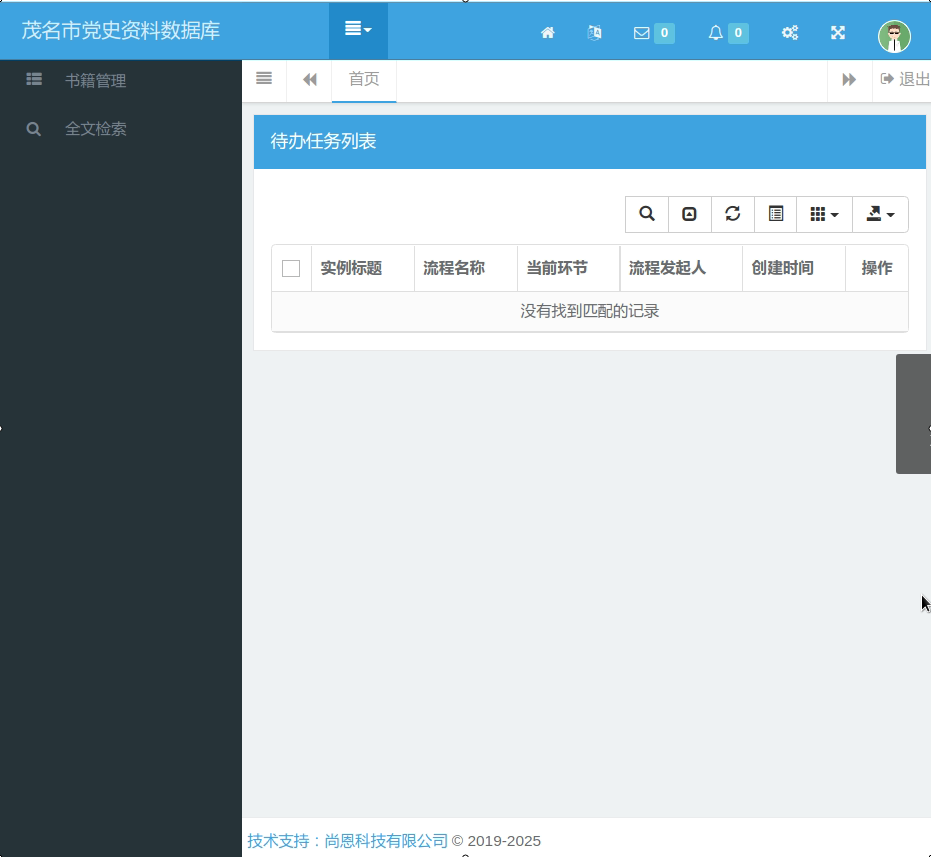The width and height of the screenshot is (931, 857).
Task: Open the home icon in the top navbar
Action: (547, 32)
